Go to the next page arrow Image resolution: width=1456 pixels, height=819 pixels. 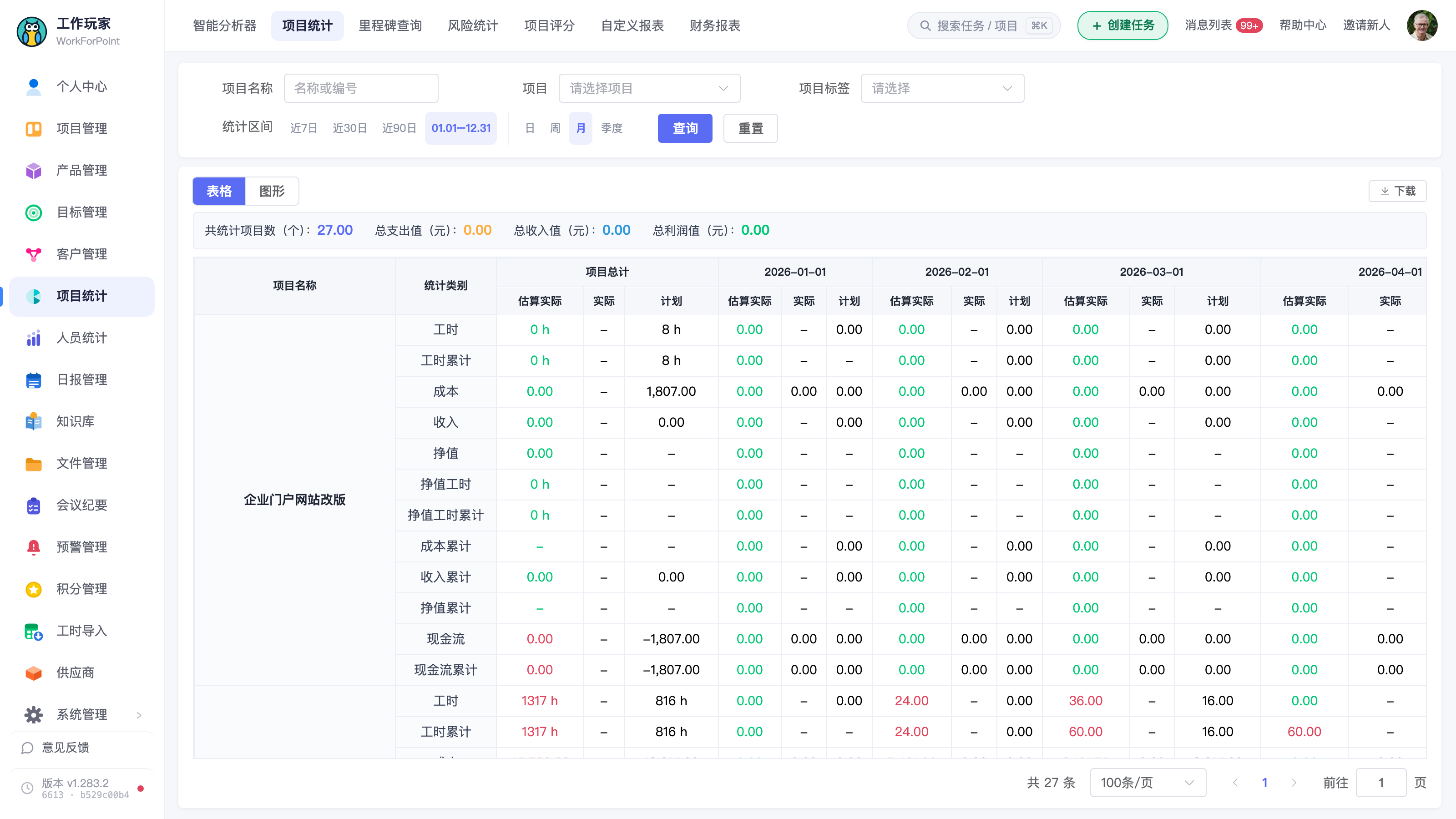[x=1294, y=782]
